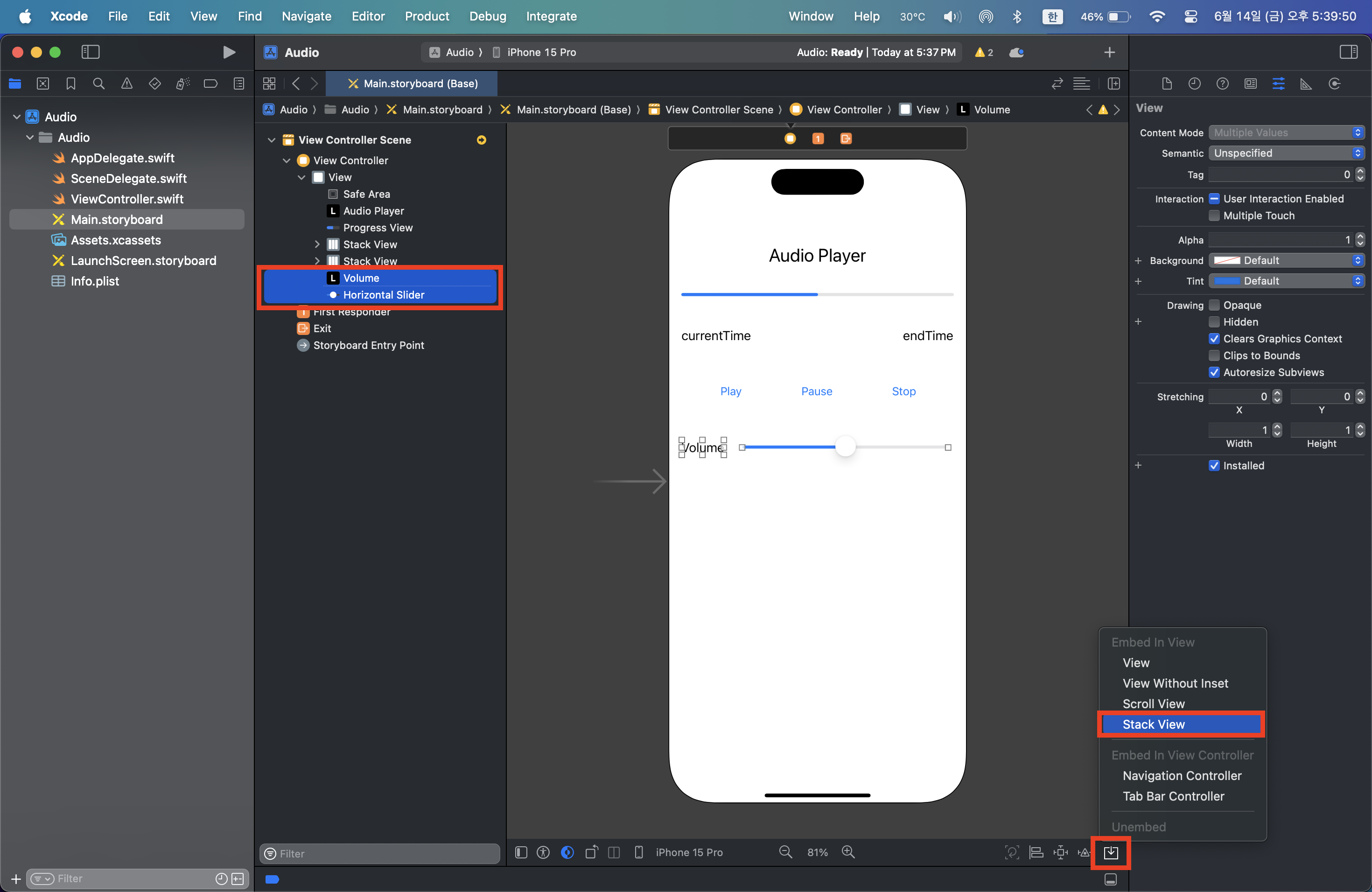The image size is (1372, 892).
Task: Open the Editor menu in menu bar
Action: 368,16
